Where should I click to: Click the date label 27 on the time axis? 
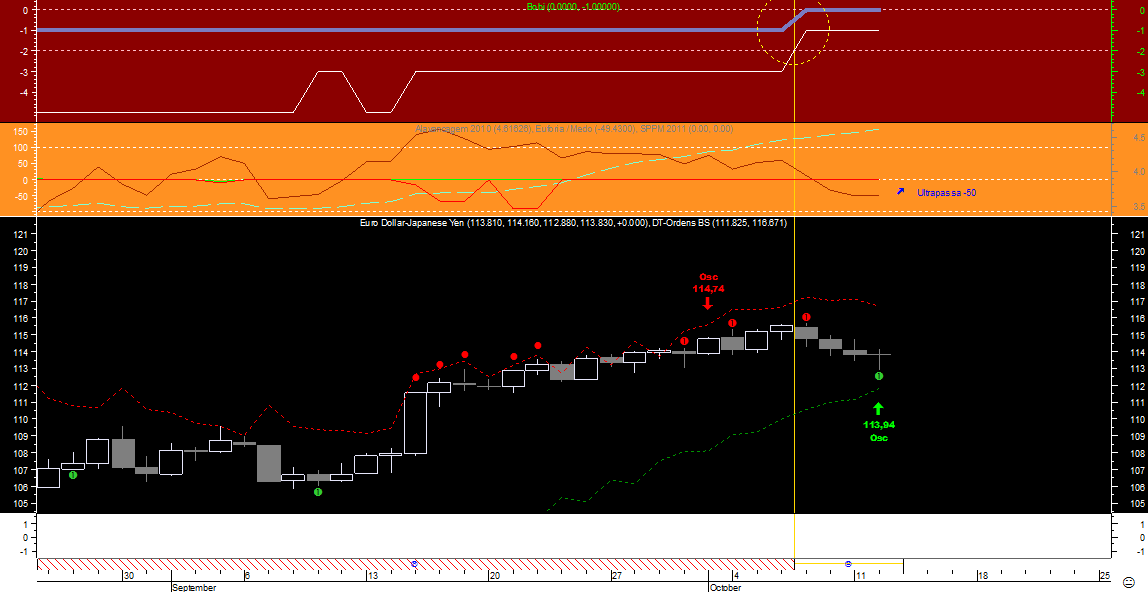tap(617, 576)
